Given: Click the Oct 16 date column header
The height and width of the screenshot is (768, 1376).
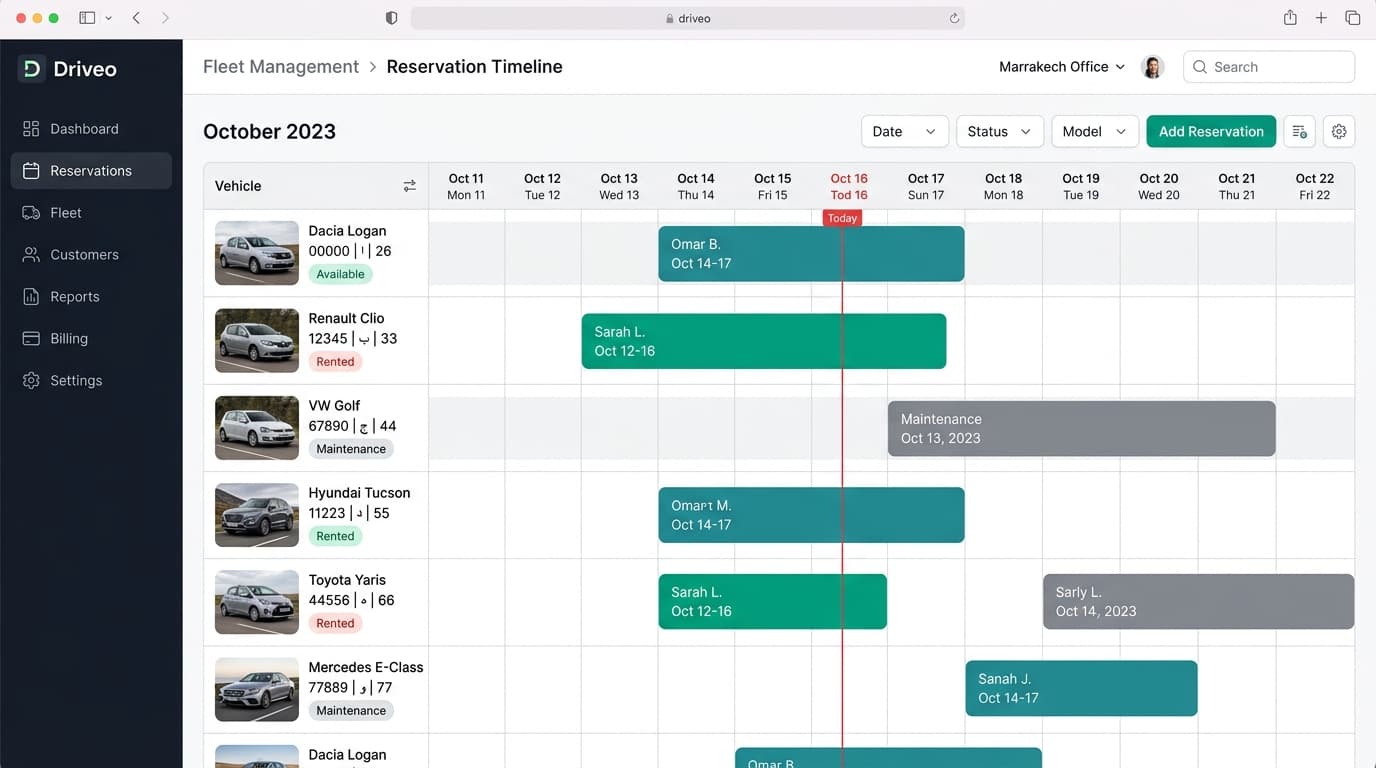Looking at the screenshot, I should tap(849, 186).
